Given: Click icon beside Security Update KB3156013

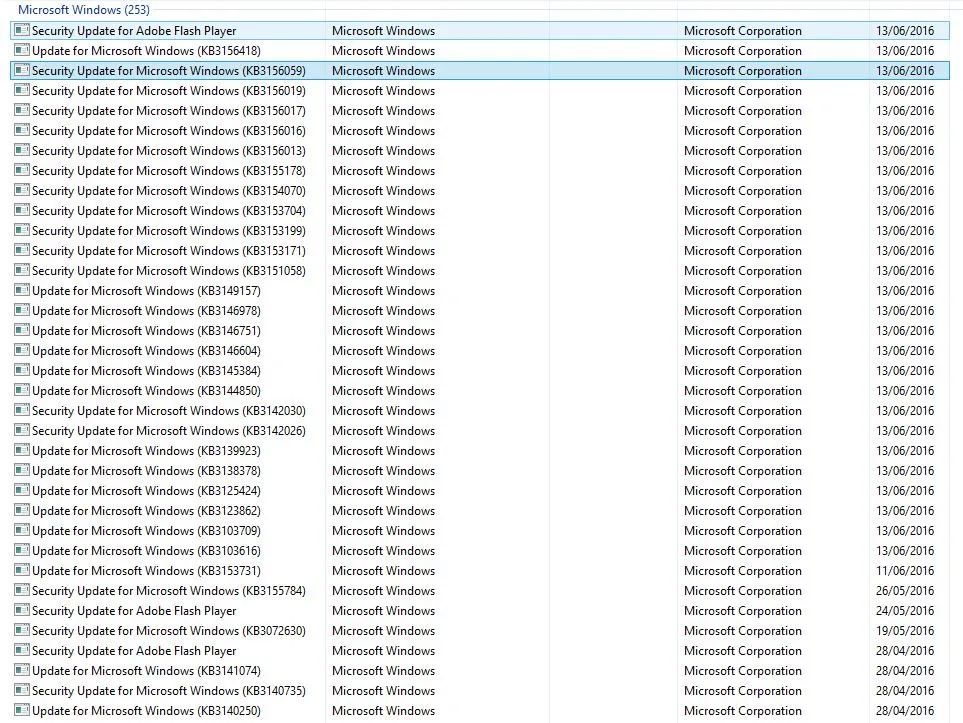Looking at the screenshot, I should 21,150.
